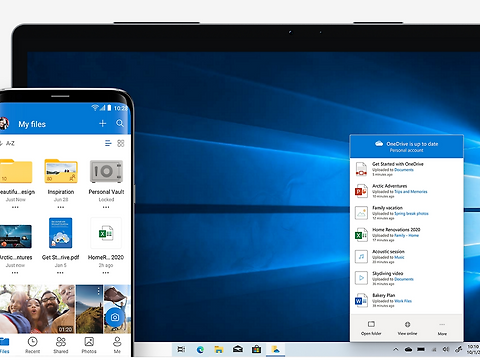Open the More menu in OneDrive popup
The width and height of the screenshot is (480, 360).
click(442, 328)
